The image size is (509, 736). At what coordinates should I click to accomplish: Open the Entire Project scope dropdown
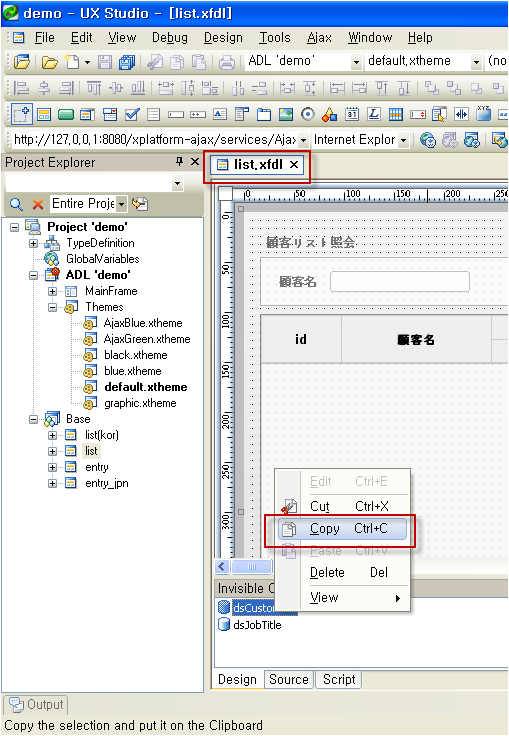click(x=121, y=204)
